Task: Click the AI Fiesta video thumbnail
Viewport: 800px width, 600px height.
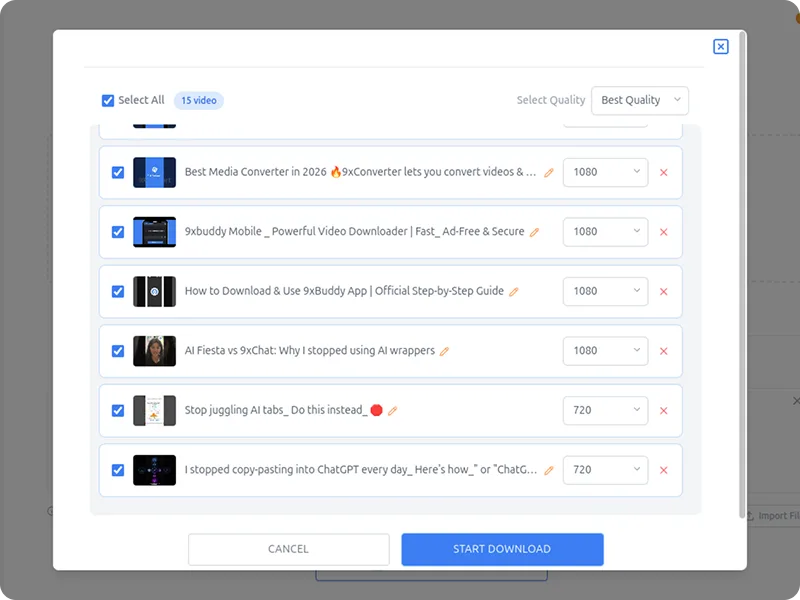Action: (x=154, y=351)
